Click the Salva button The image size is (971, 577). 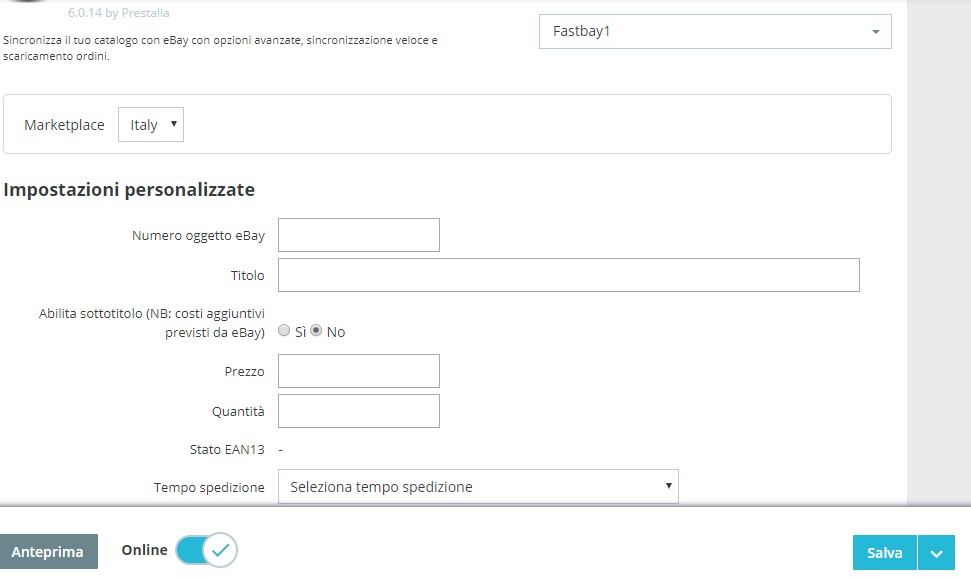884,552
